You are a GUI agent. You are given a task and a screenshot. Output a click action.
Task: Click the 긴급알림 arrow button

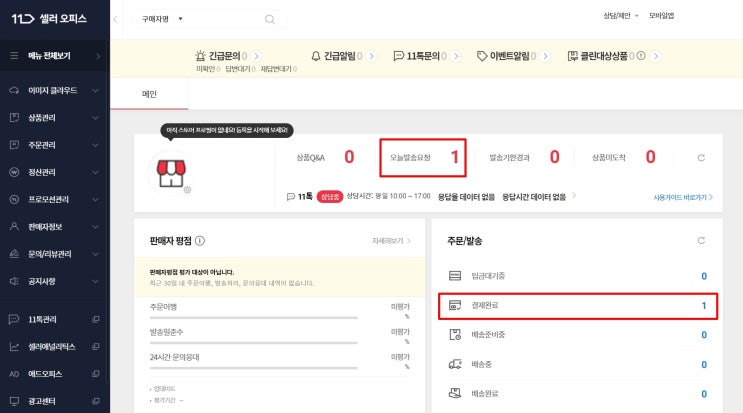[372, 56]
